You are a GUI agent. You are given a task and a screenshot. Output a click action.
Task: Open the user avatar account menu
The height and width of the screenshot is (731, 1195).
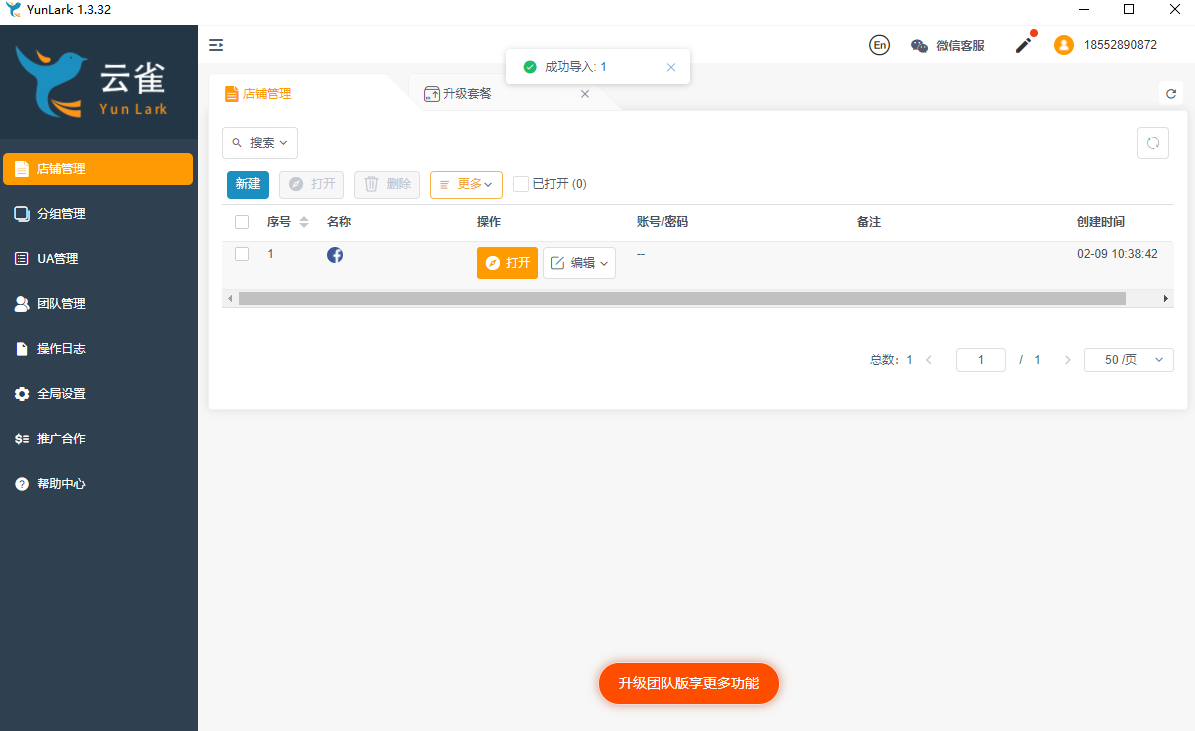pyautogui.click(x=1064, y=45)
